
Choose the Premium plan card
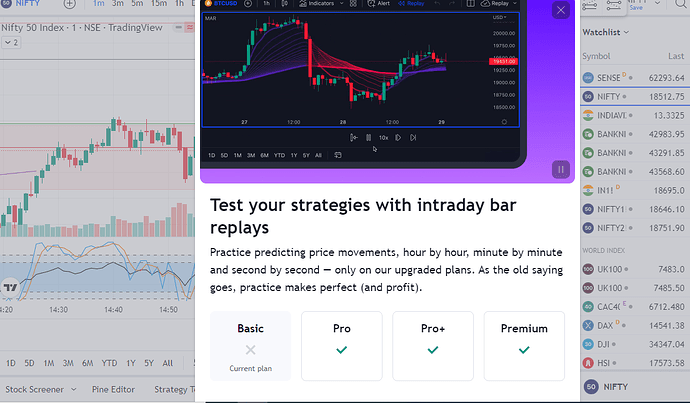click(x=524, y=346)
